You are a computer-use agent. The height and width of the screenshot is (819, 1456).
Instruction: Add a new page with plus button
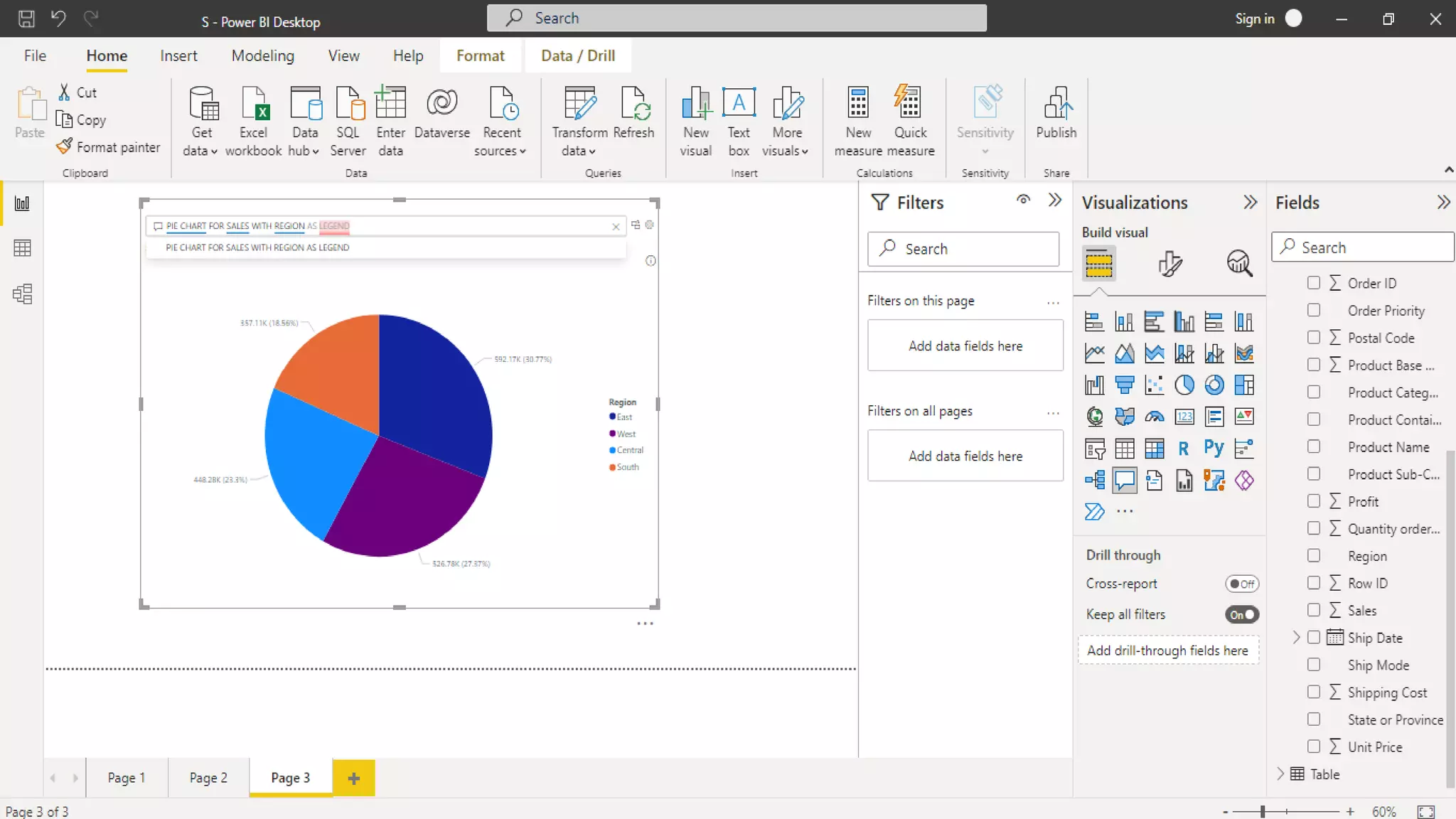[353, 778]
